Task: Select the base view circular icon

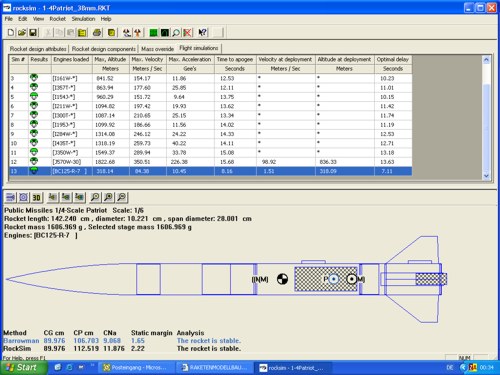Action: [23, 197]
